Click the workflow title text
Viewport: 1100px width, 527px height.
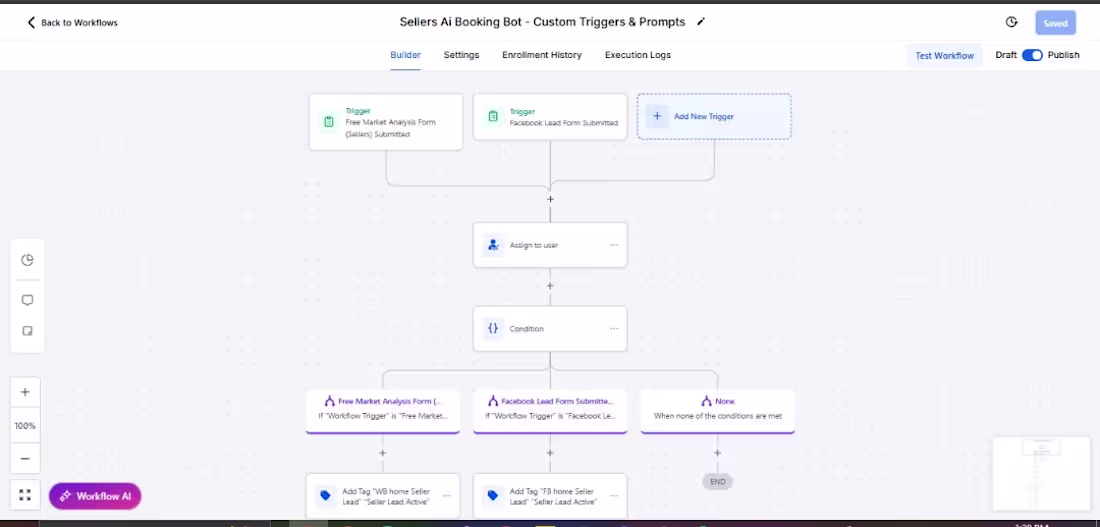click(x=542, y=22)
